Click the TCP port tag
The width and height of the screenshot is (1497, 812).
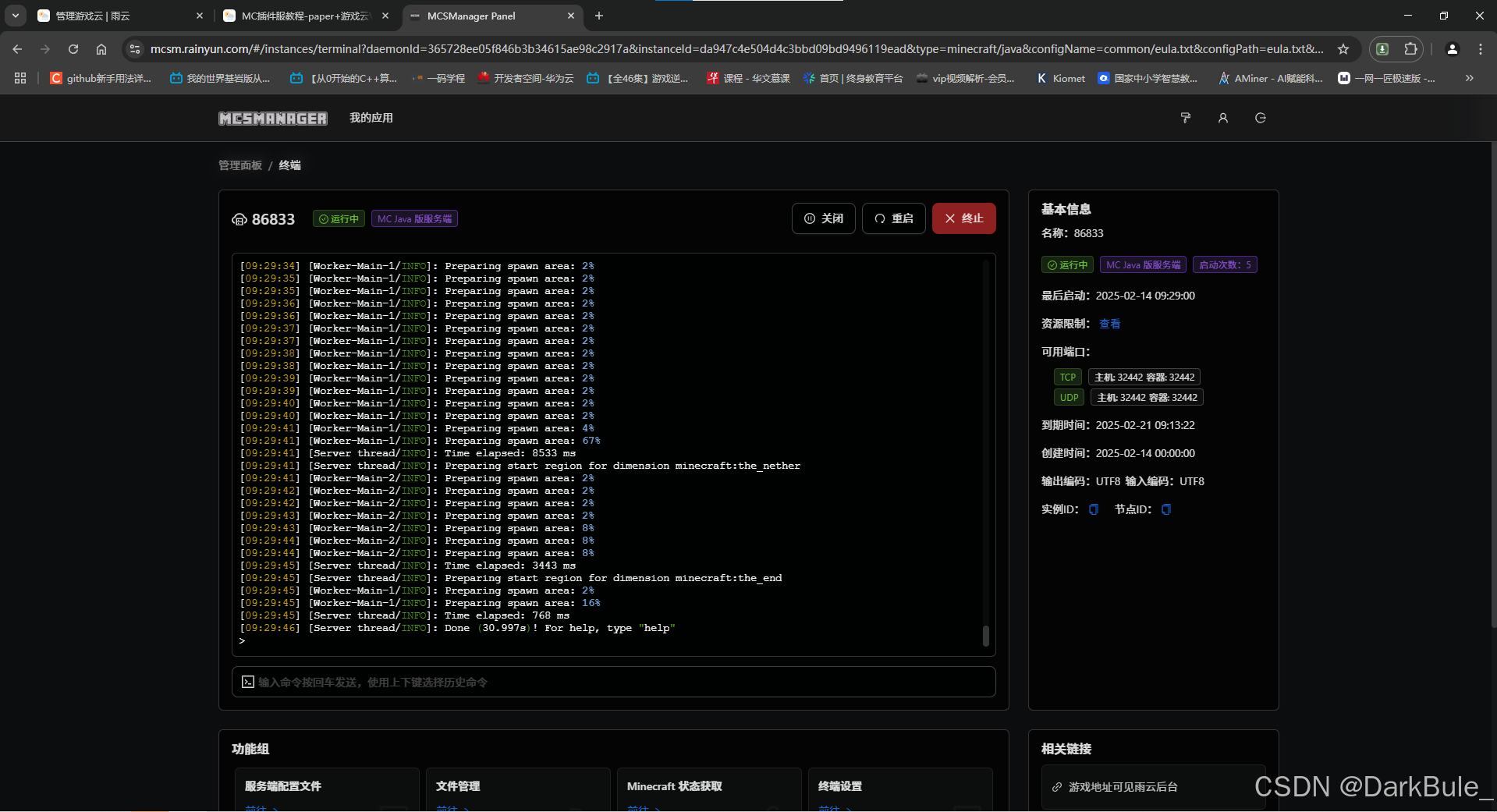coord(1067,378)
